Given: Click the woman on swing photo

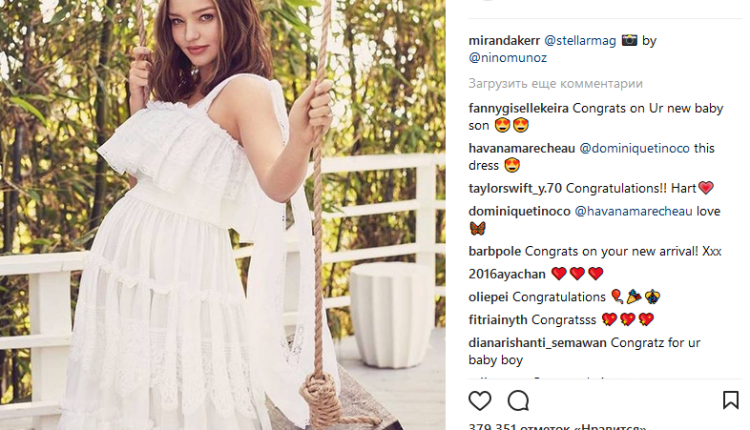Looking at the screenshot, I should click(x=222, y=215).
